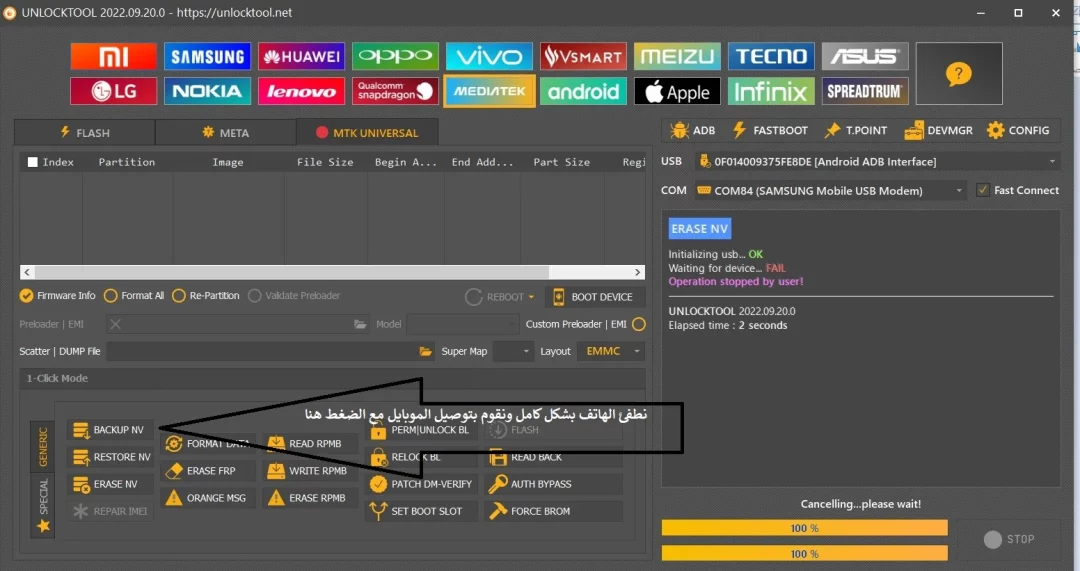
Task: Switch to the META tab
Action: tap(225, 132)
